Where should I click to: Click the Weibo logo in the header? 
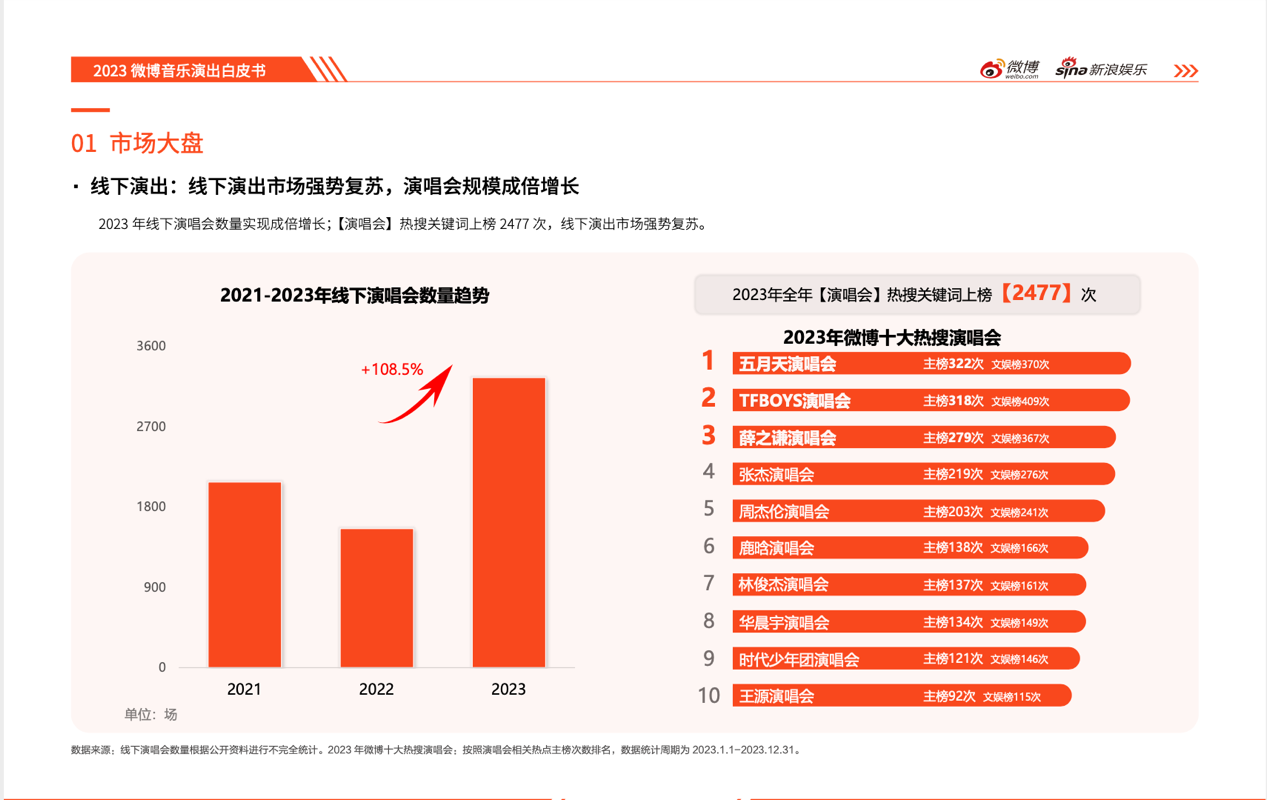click(1010, 68)
